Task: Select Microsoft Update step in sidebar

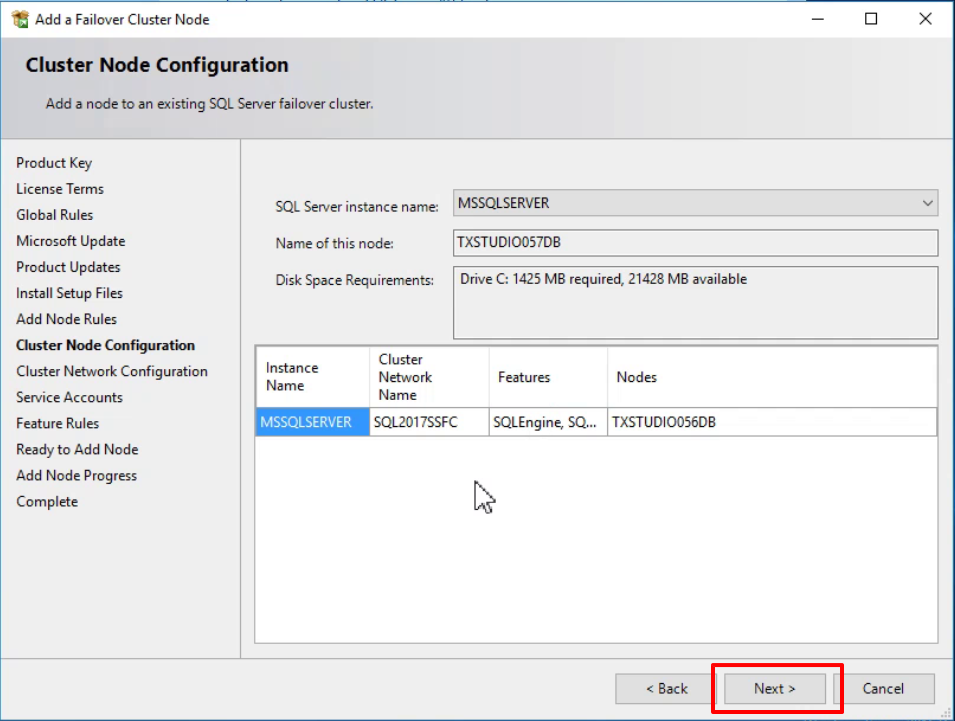Action: point(71,241)
